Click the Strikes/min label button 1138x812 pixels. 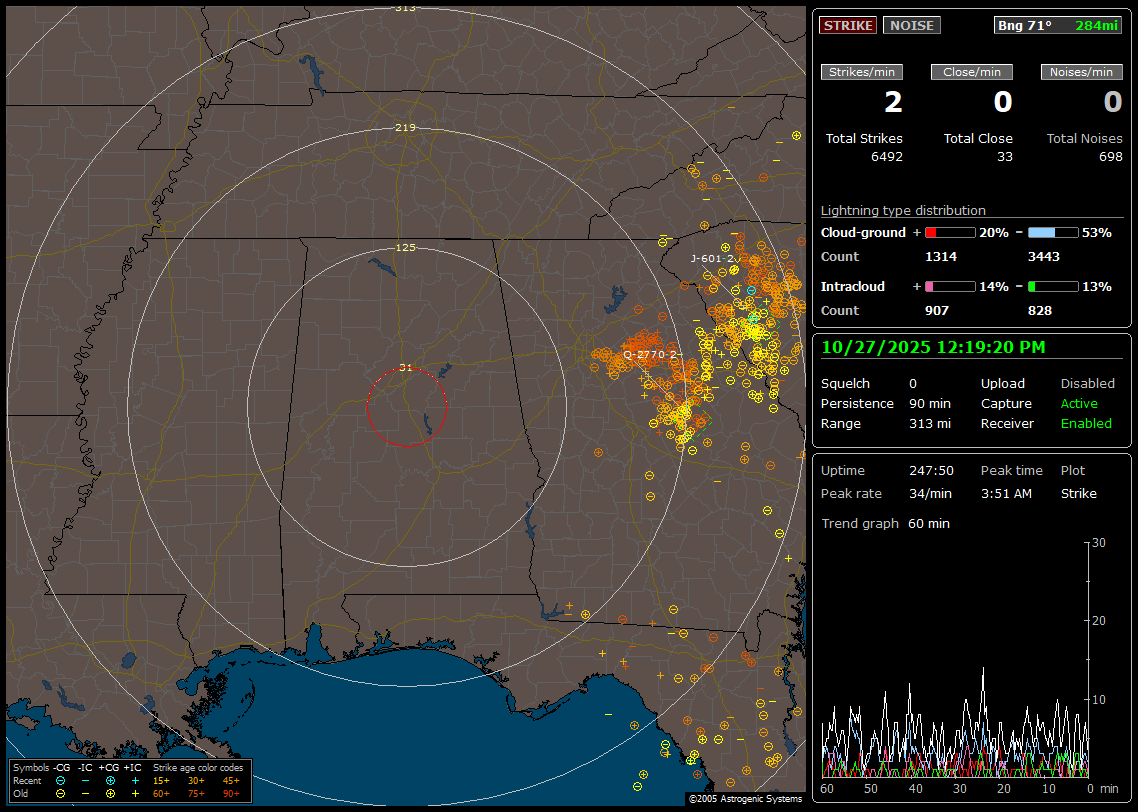coord(862,72)
